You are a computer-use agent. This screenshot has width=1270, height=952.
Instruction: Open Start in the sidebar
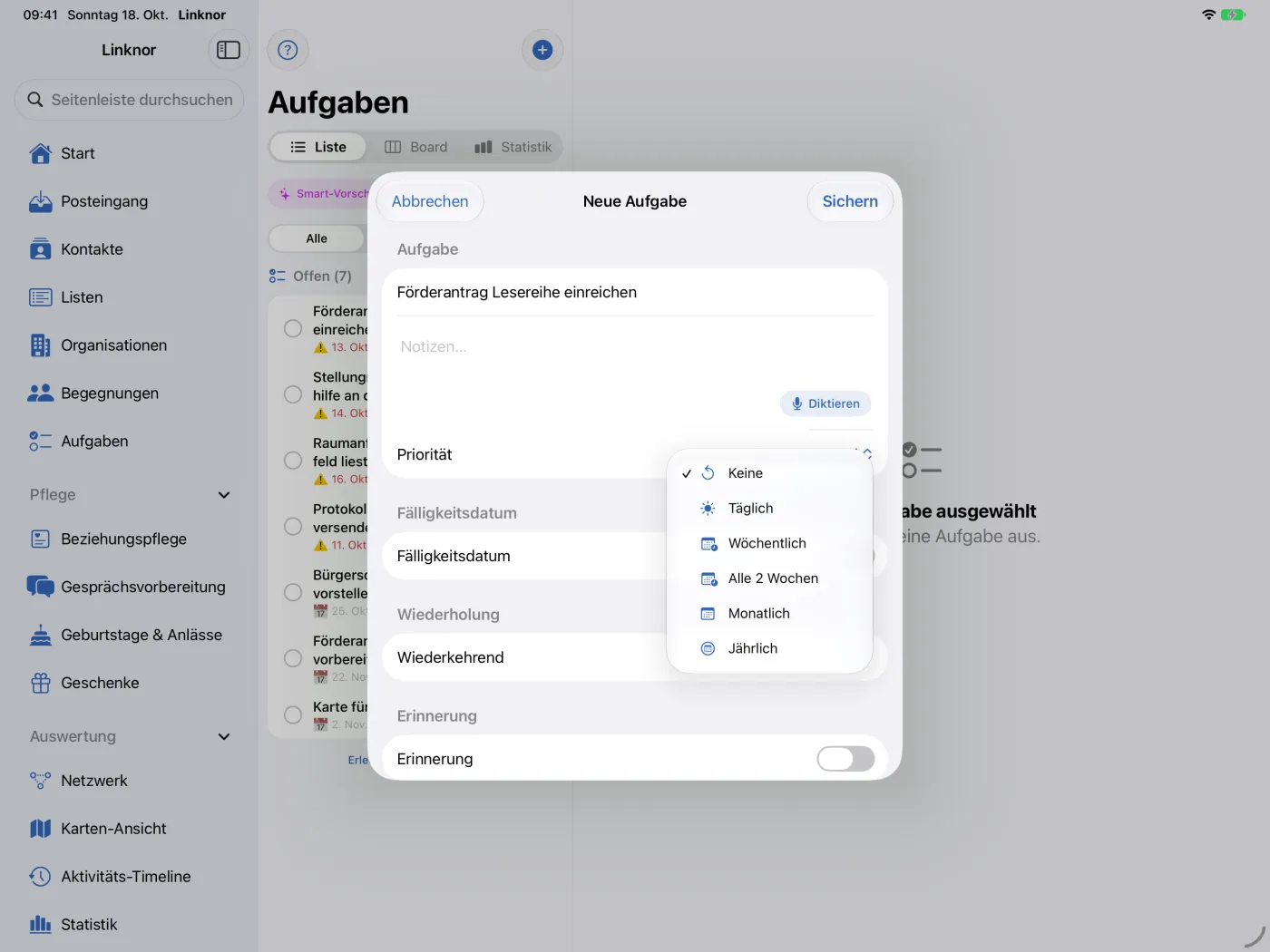coord(129,153)
